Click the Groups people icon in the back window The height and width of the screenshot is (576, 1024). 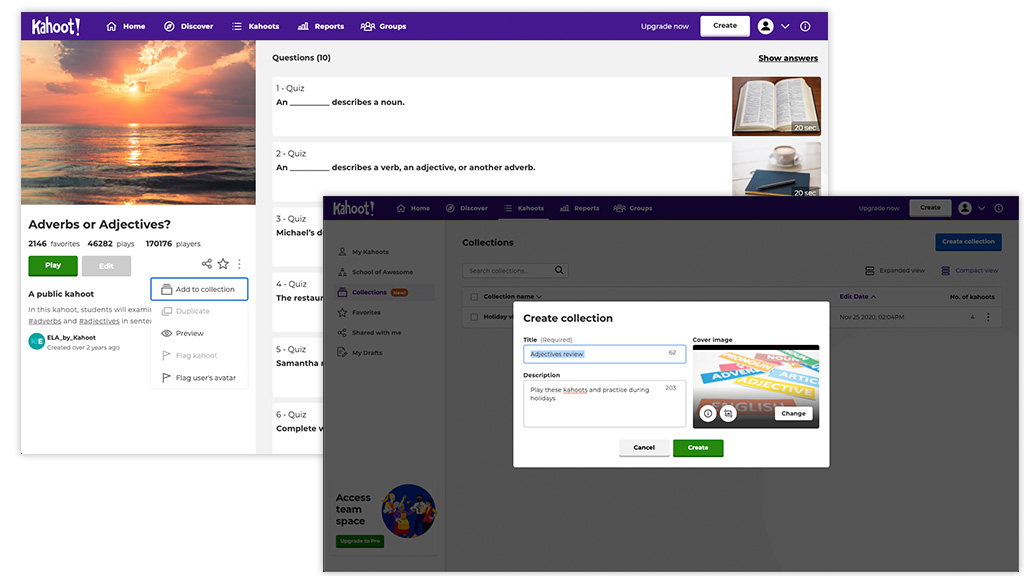(368, 26)
